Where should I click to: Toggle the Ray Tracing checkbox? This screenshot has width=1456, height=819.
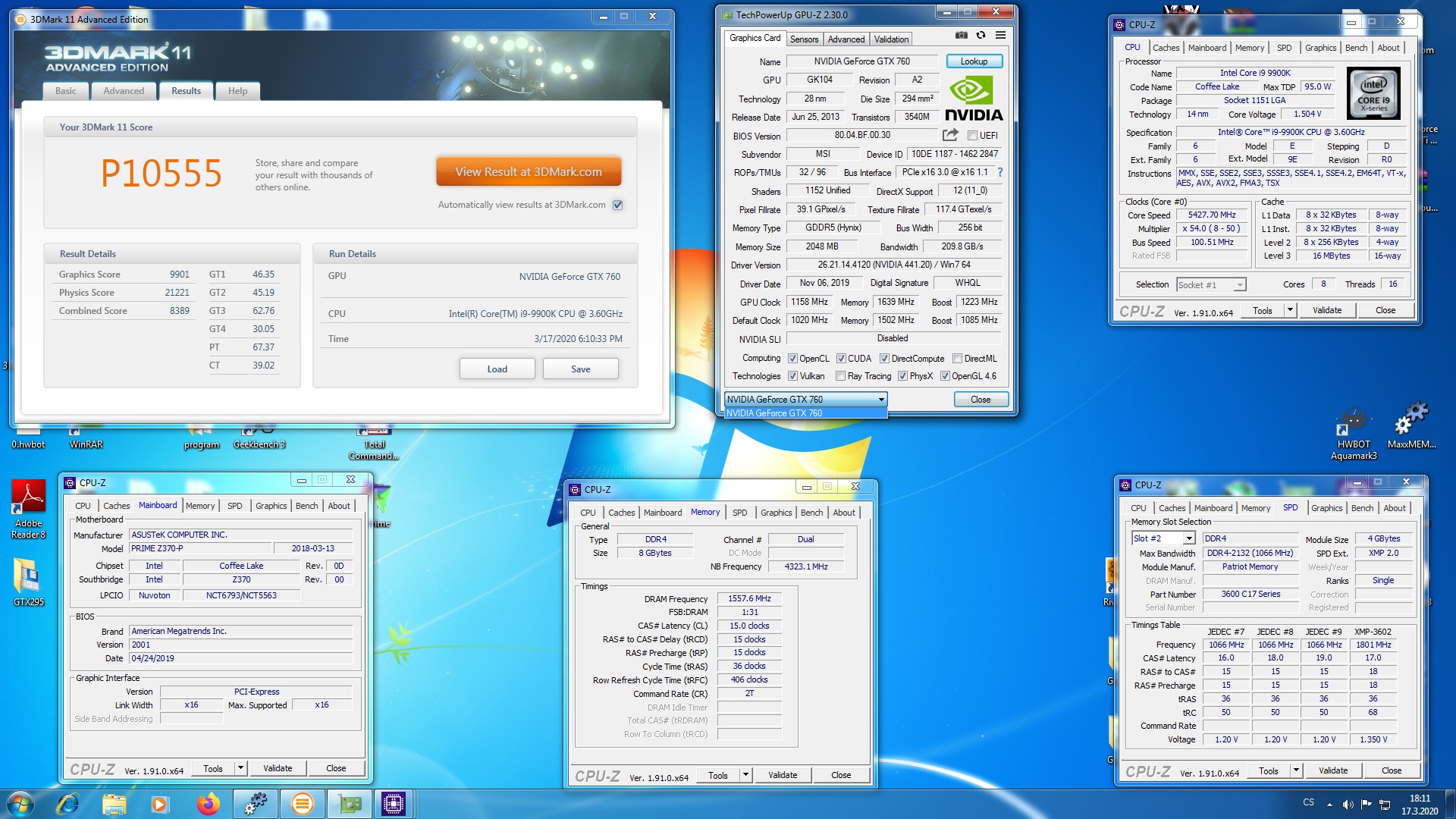[840, 376]
